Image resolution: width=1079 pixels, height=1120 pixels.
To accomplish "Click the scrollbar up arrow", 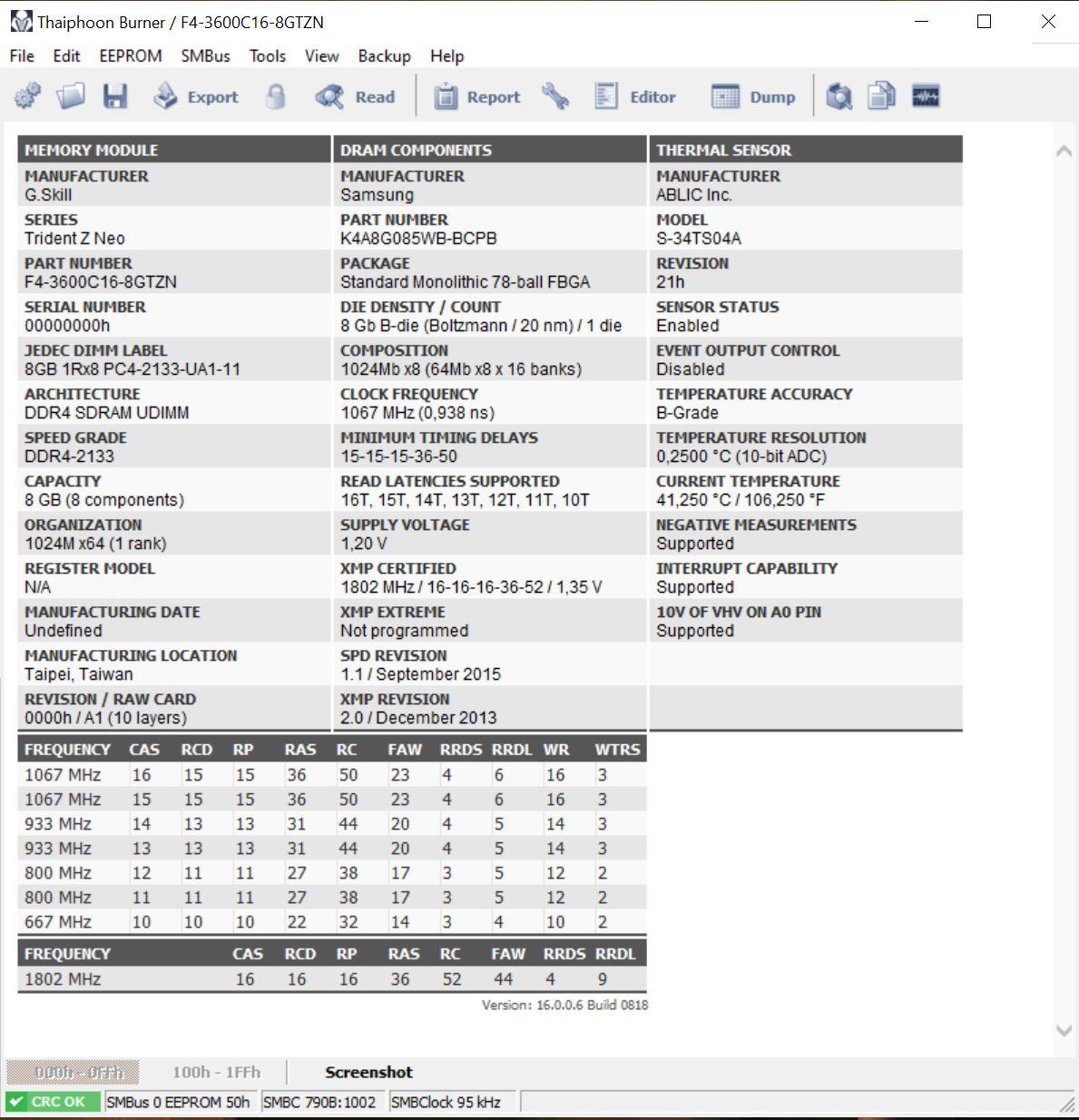I will click(x=1064, y=151).
